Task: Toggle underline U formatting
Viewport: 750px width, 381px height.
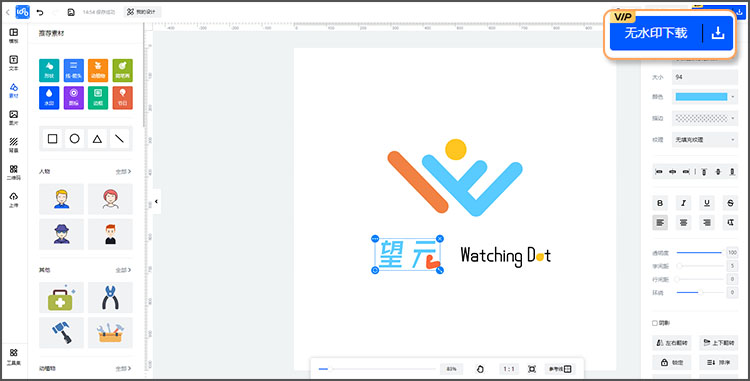Action: tap(707, 203)
